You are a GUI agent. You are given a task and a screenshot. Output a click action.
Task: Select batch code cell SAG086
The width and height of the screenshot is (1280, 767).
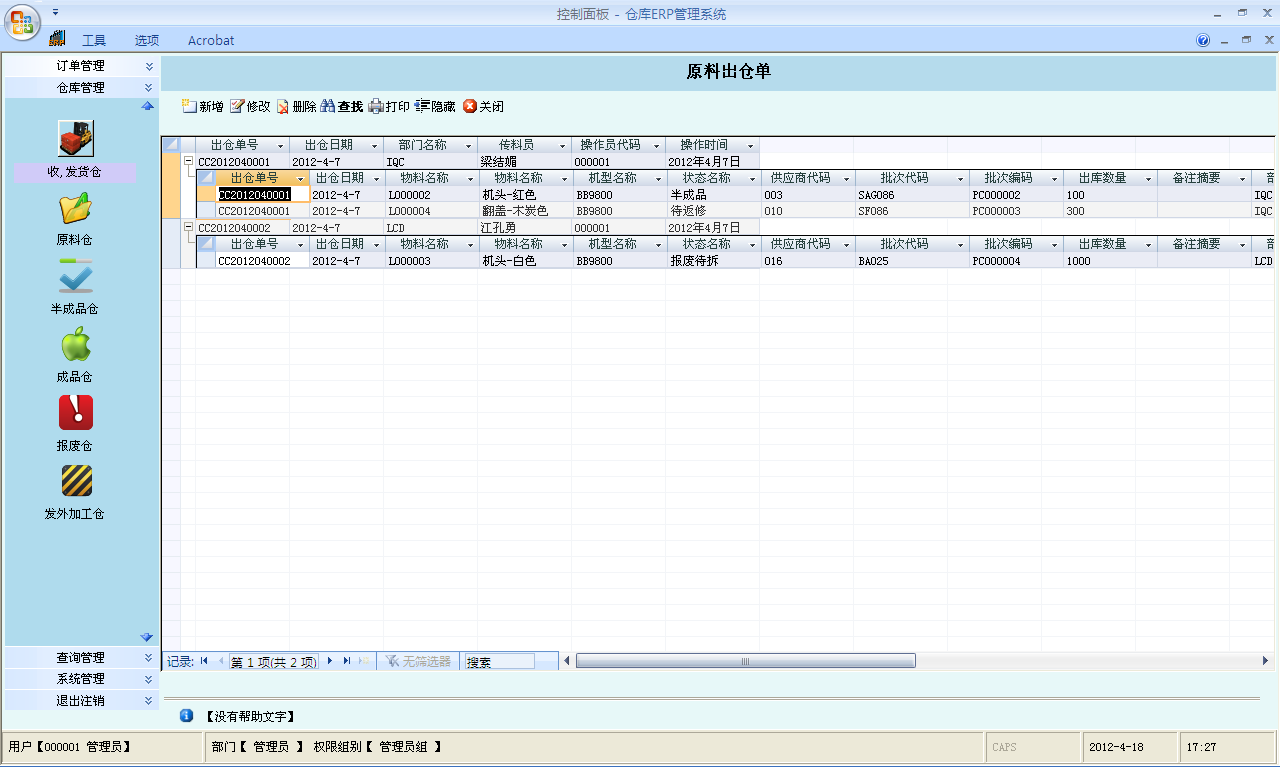pyautogui.click(x=912, y=195)
